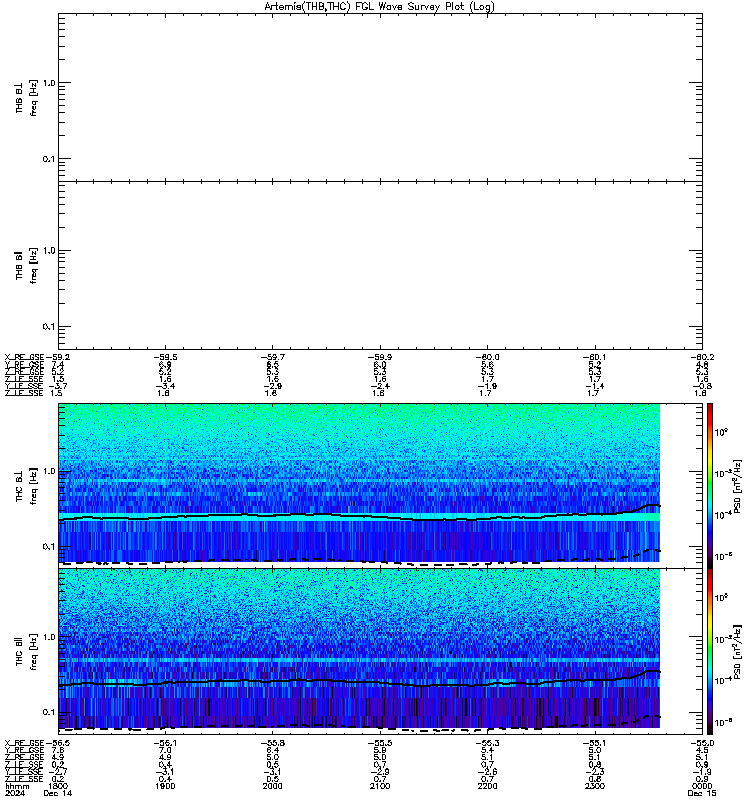Click the 1800 time tick label
Image resolution: width=750 pixels, height=800 pixels.
(x=58, y=786)
